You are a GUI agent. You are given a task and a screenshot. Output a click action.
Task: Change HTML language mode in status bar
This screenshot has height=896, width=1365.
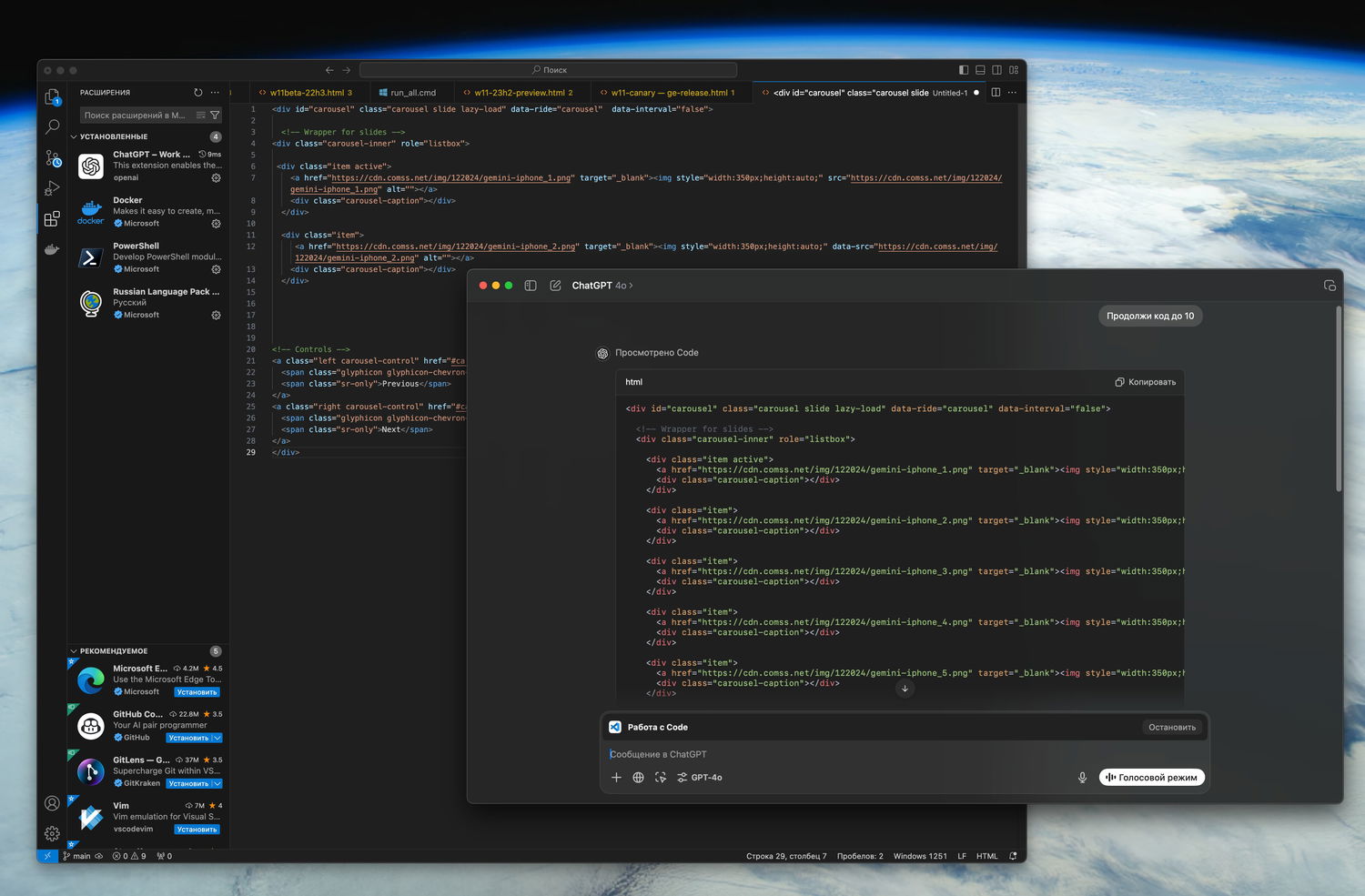pos(986,856)
